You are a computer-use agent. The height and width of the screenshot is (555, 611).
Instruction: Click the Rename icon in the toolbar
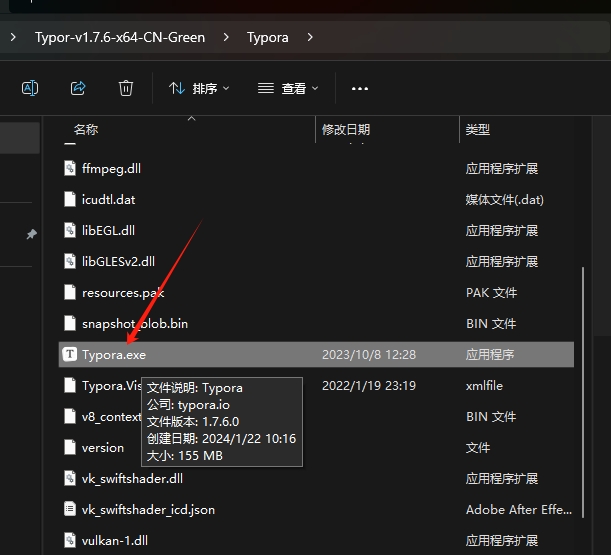coord(30,88)
